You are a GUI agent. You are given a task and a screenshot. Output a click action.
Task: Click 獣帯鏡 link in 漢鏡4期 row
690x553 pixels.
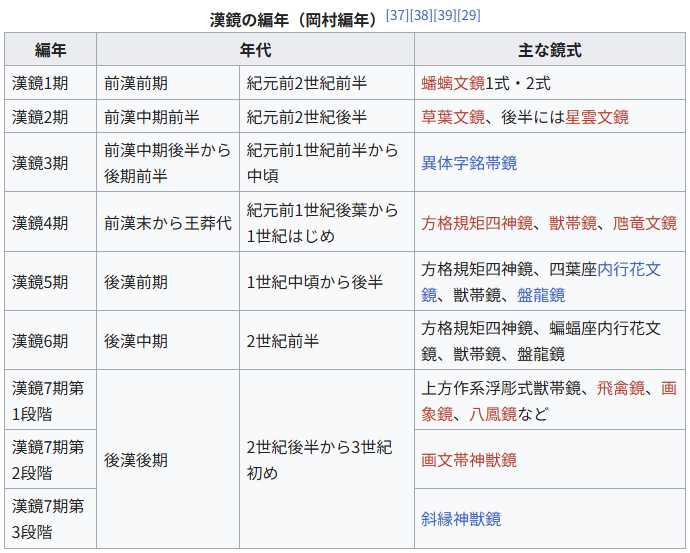(x=573, y=223)
